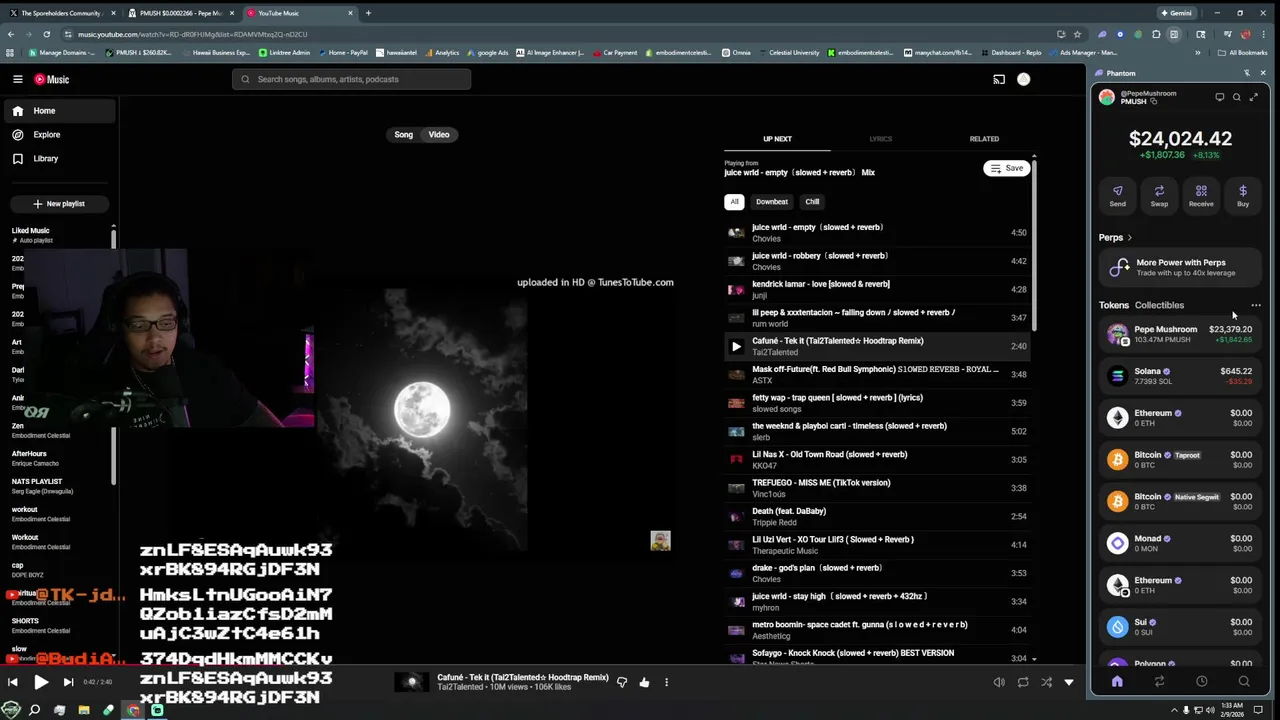1280x720 pixels.
Task: Select Lil Nas X - Old Town Road
Action: click(877, 460)
